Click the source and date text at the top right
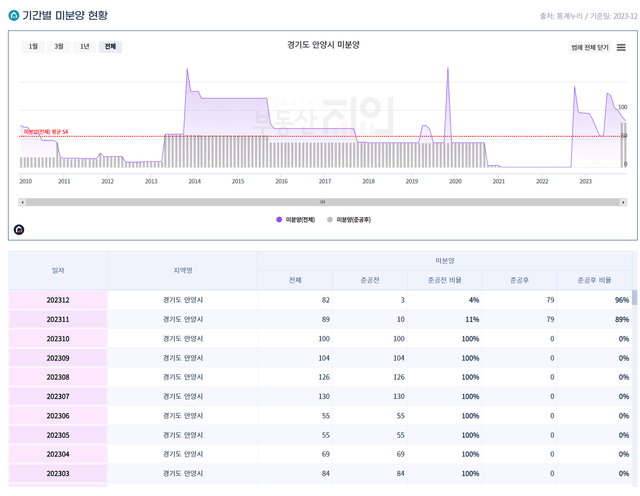 pyautogui.click(x=588, y=16)
